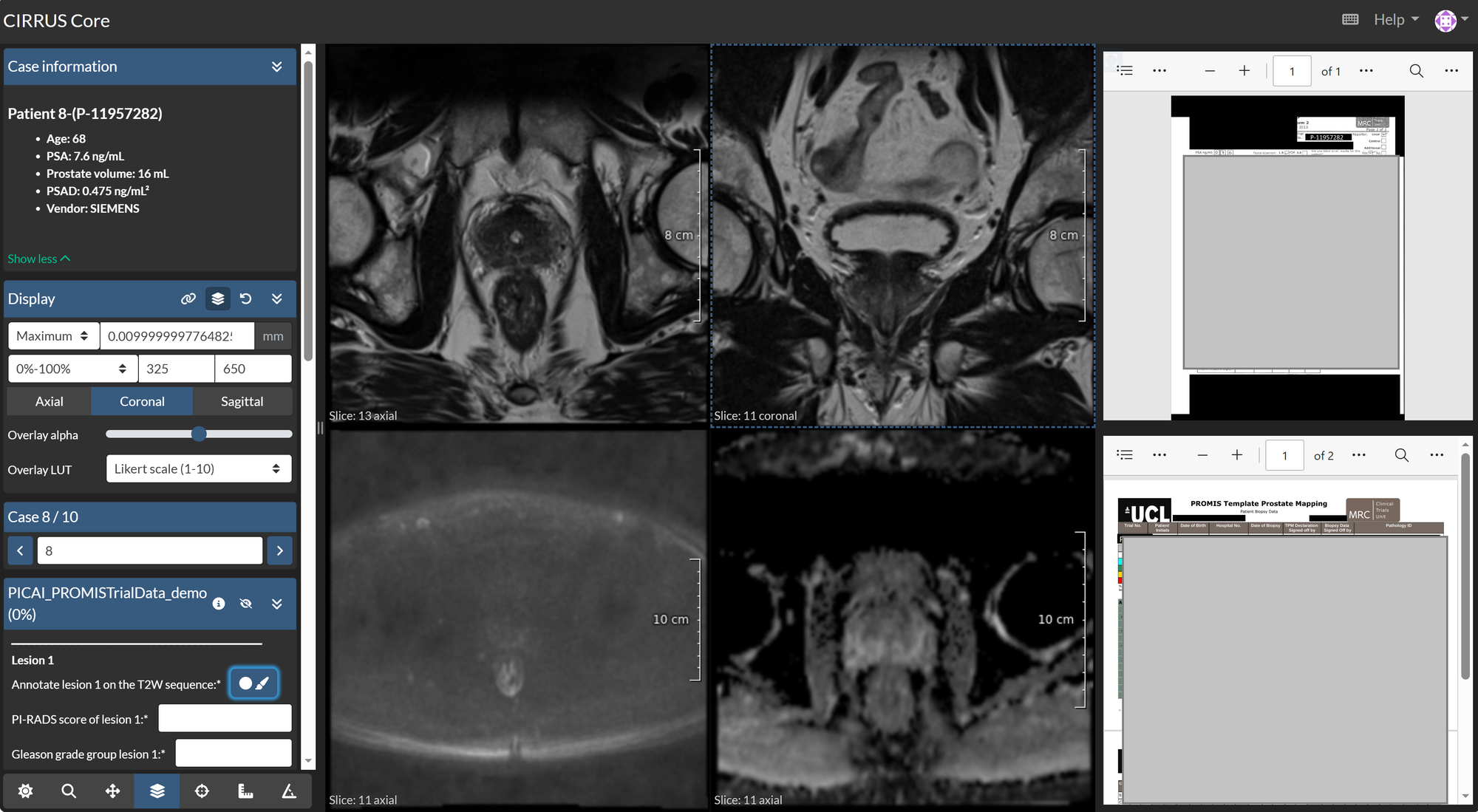The width and height of the screenshot is (1478, 812).
Task: Click the Overlay alpha slider handle
Action: tap(199, 434)
